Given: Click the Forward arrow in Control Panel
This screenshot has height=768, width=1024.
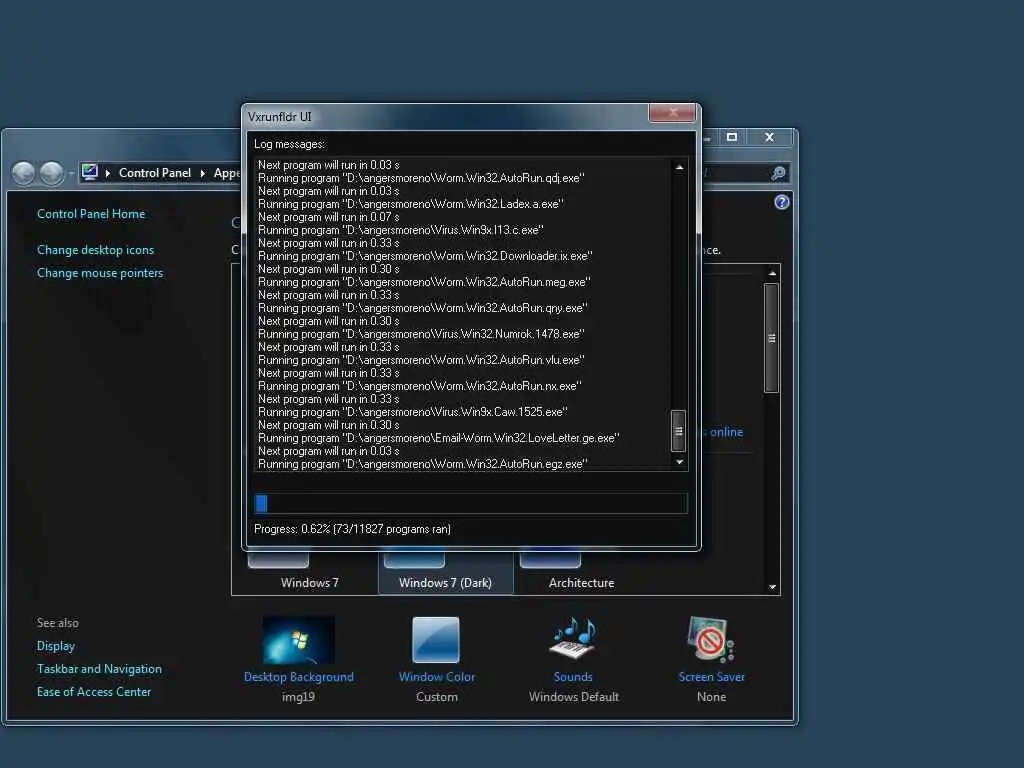Looking at the screenshot, I should coord(52,173).
